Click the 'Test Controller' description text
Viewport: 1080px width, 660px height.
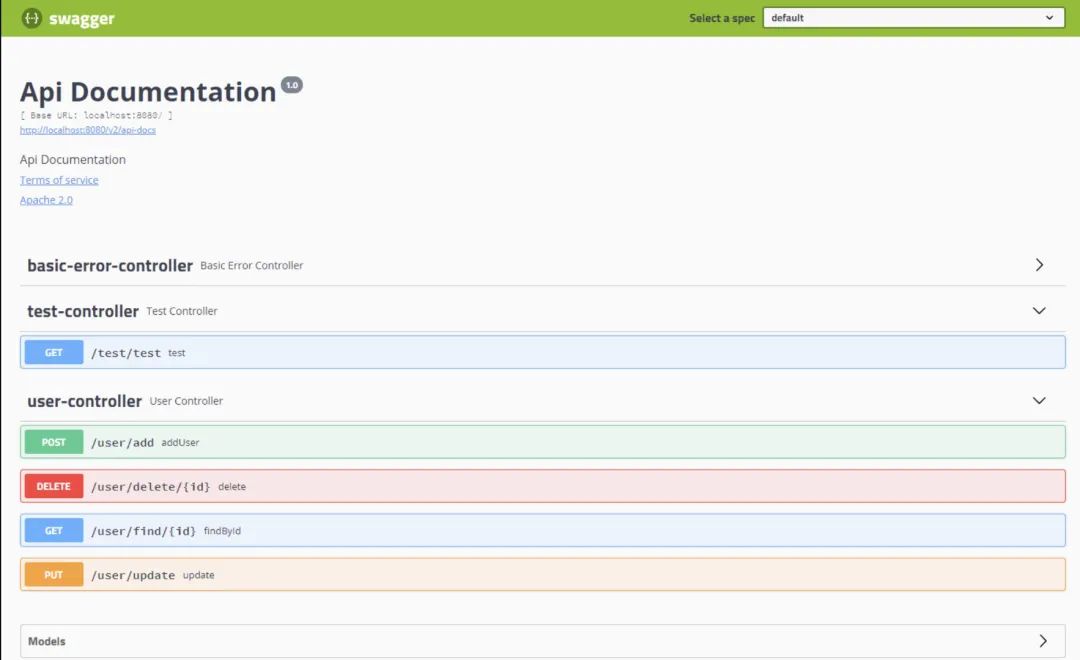182,311
